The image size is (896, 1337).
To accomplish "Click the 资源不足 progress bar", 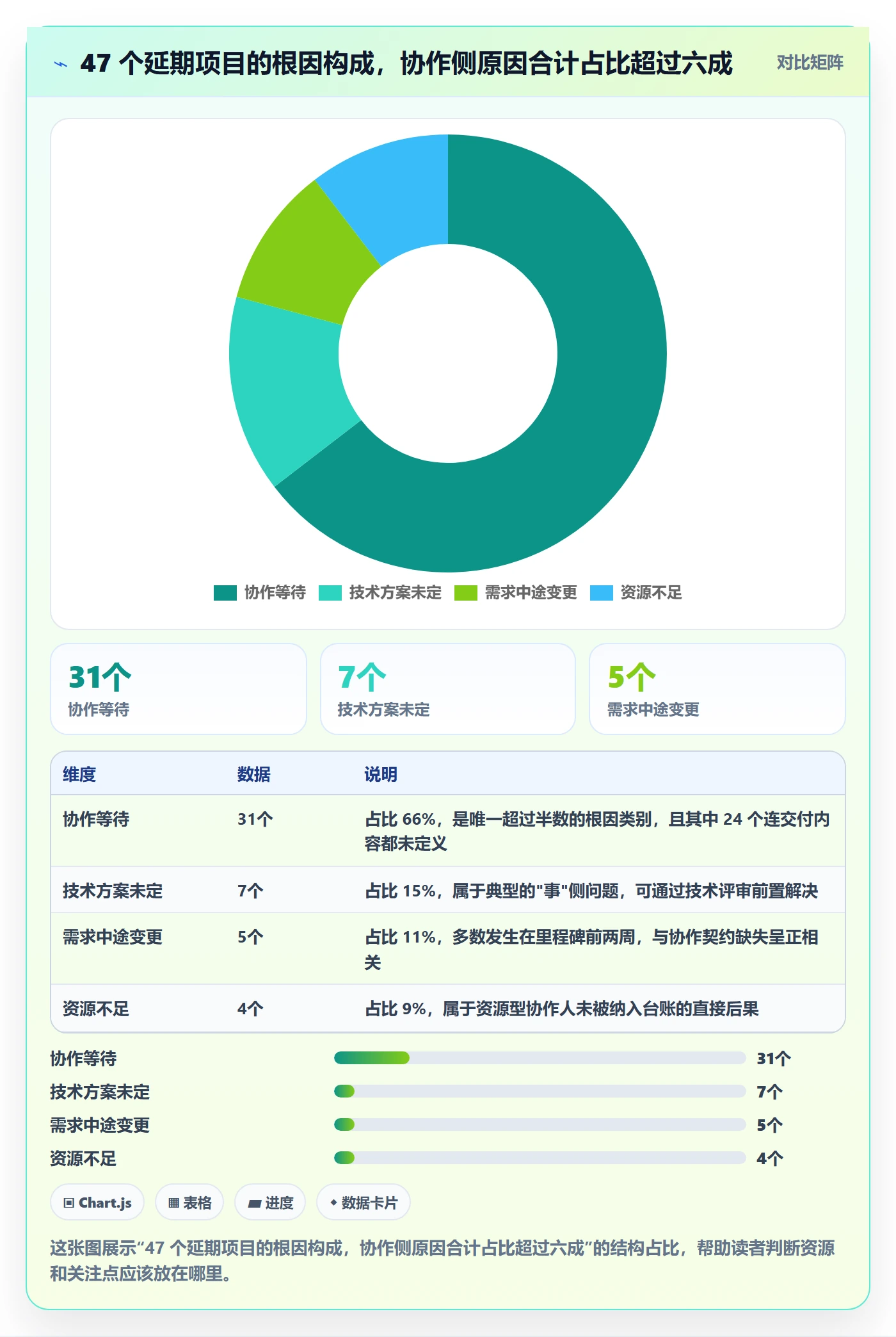I will point(540,1158).
